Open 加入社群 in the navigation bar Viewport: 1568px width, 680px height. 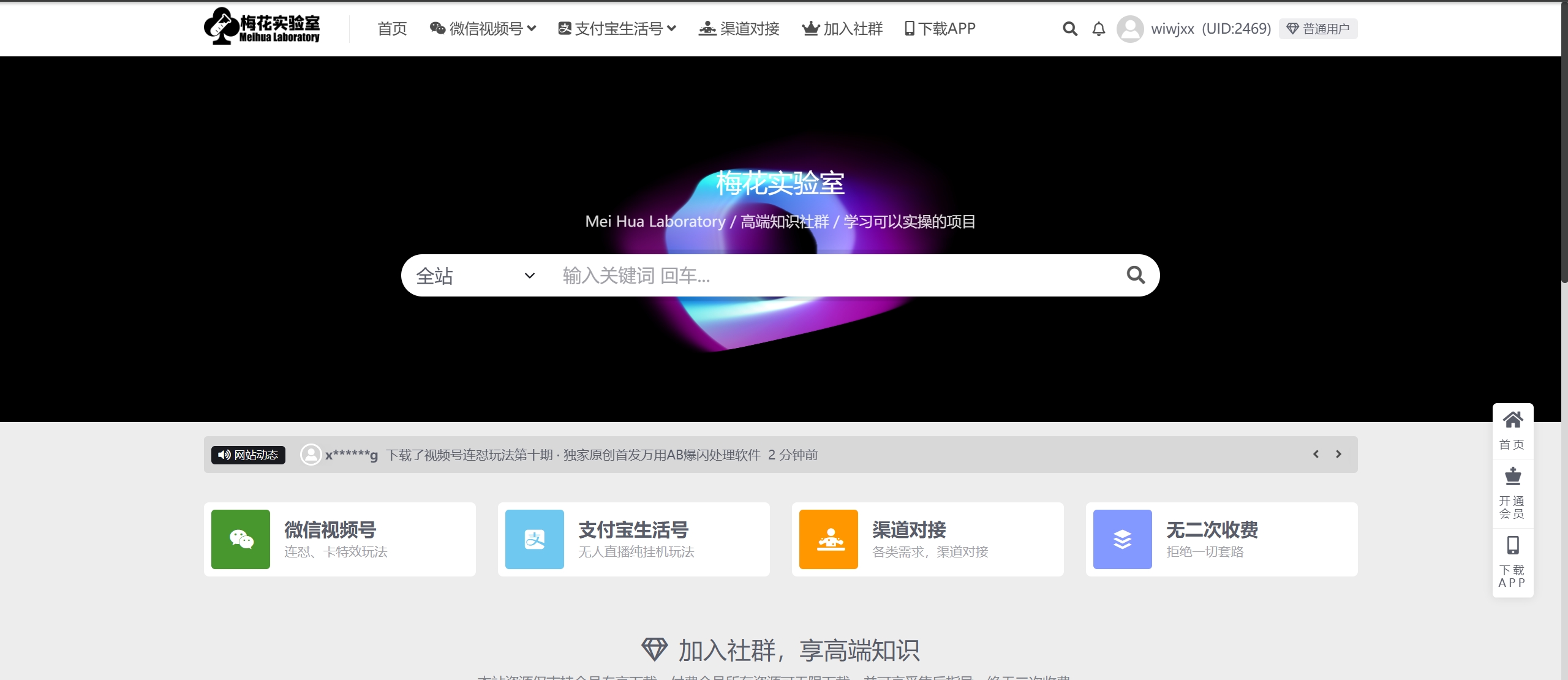point(843,29)
